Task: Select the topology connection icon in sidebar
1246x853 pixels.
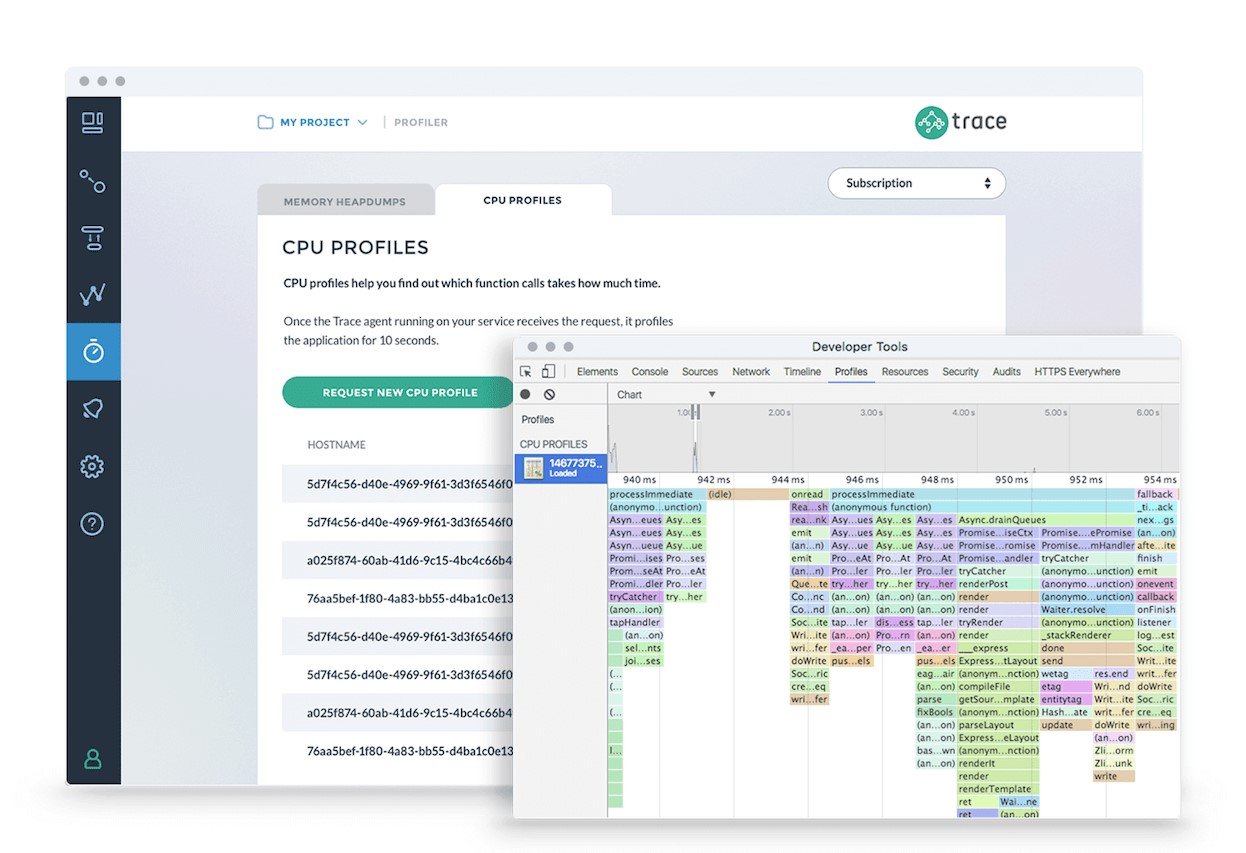Action: click(92, 181)
